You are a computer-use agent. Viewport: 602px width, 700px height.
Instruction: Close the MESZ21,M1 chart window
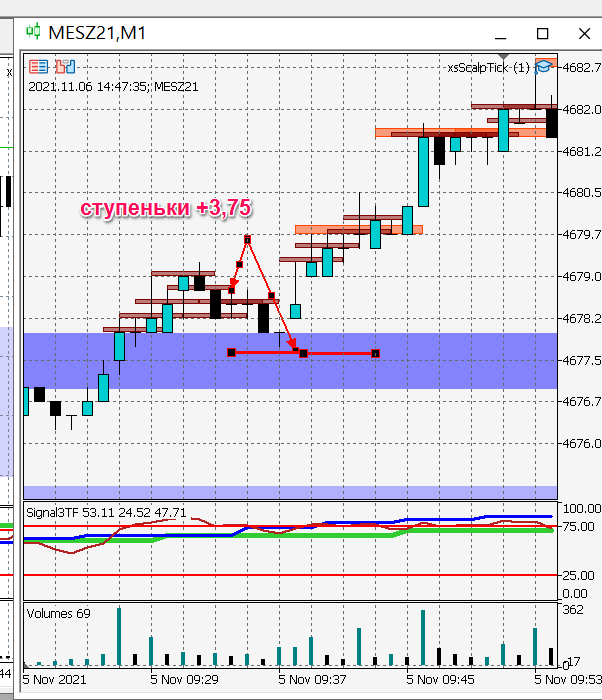[584, 34]
